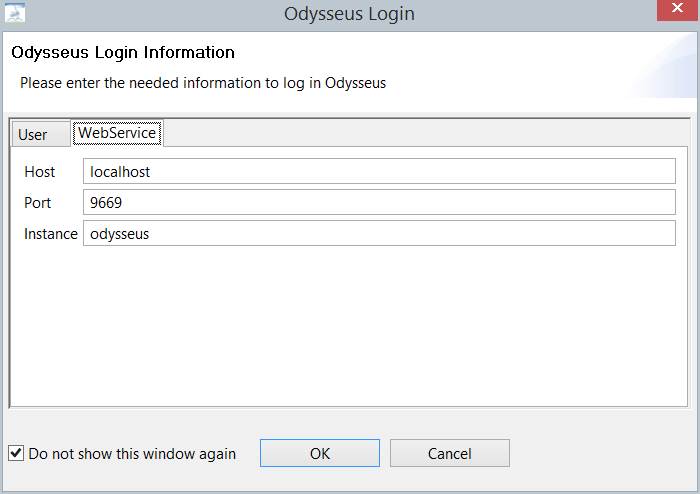The height and width of the screenshot is (494, 700).
Task: Switch to the User tab
Action: click(x=33, y=134)
